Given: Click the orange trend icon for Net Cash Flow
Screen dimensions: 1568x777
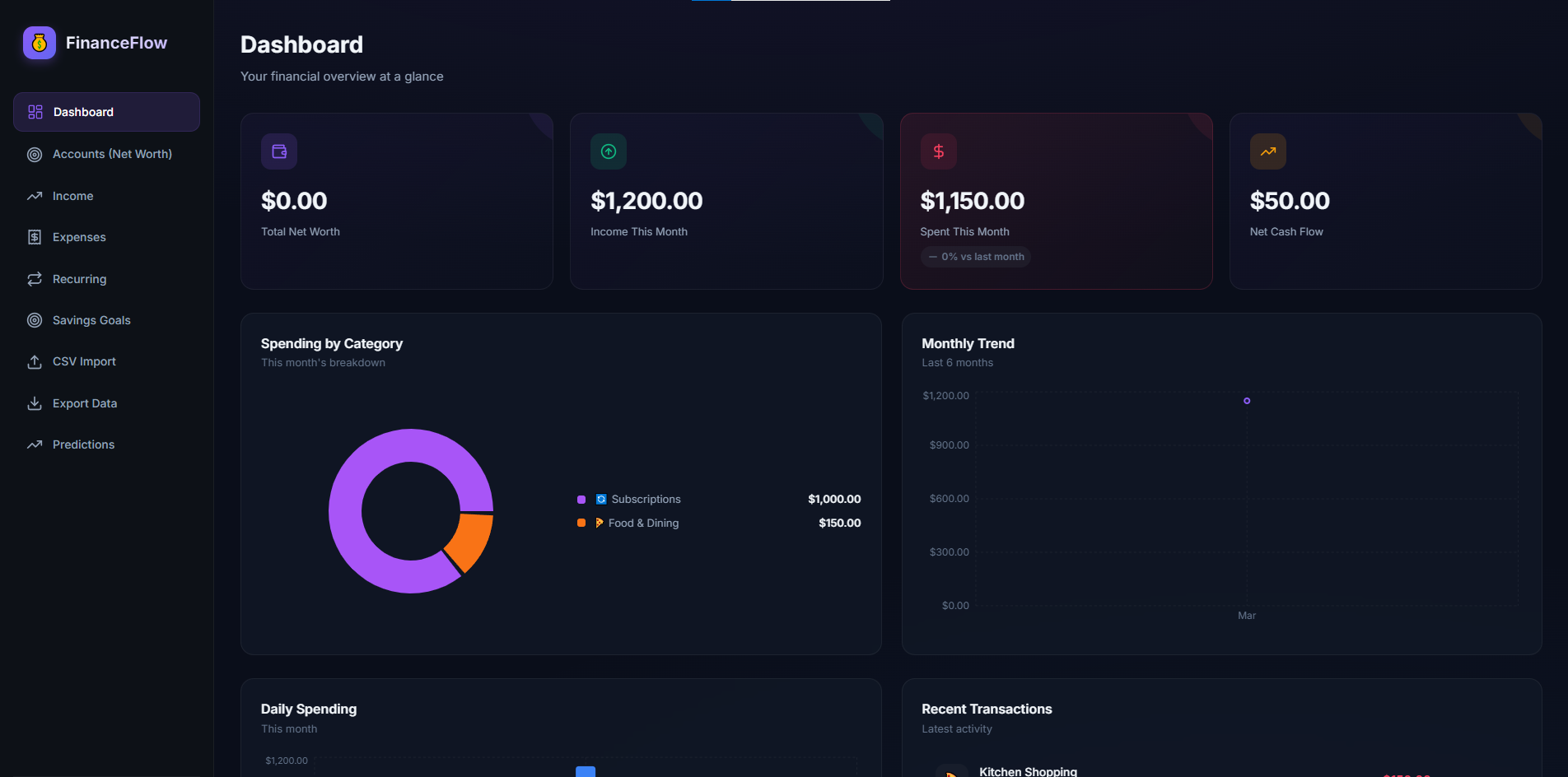Looking at the screenshot, I should pyautogui.click(x=1267, y=151).
